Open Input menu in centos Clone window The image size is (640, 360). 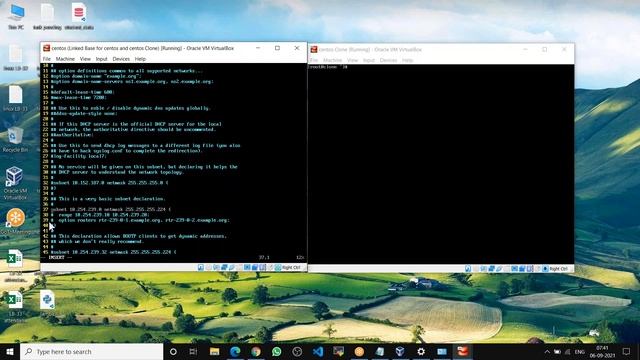369,60
